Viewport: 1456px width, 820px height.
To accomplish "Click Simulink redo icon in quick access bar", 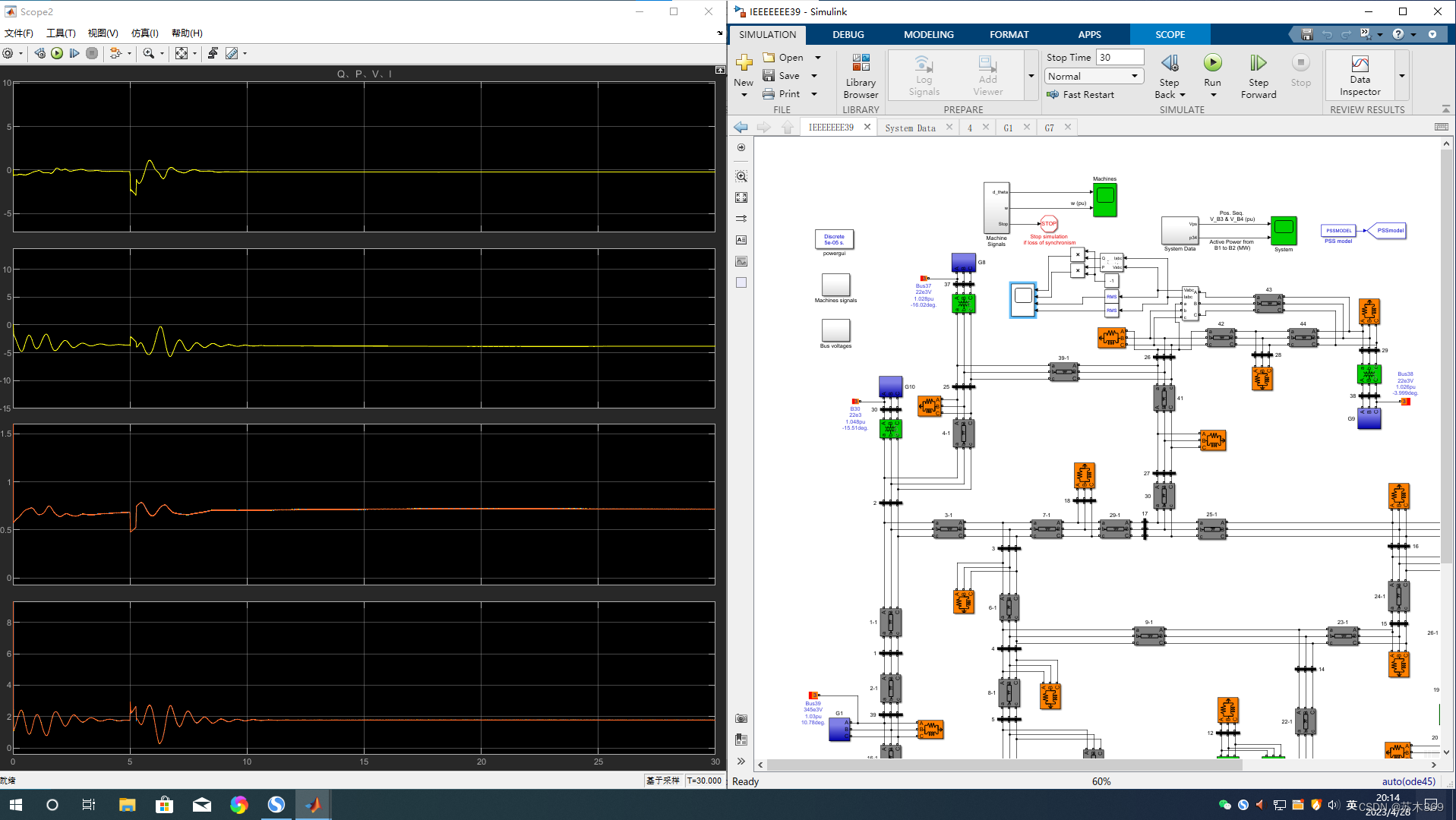I will pos(1346,34).
